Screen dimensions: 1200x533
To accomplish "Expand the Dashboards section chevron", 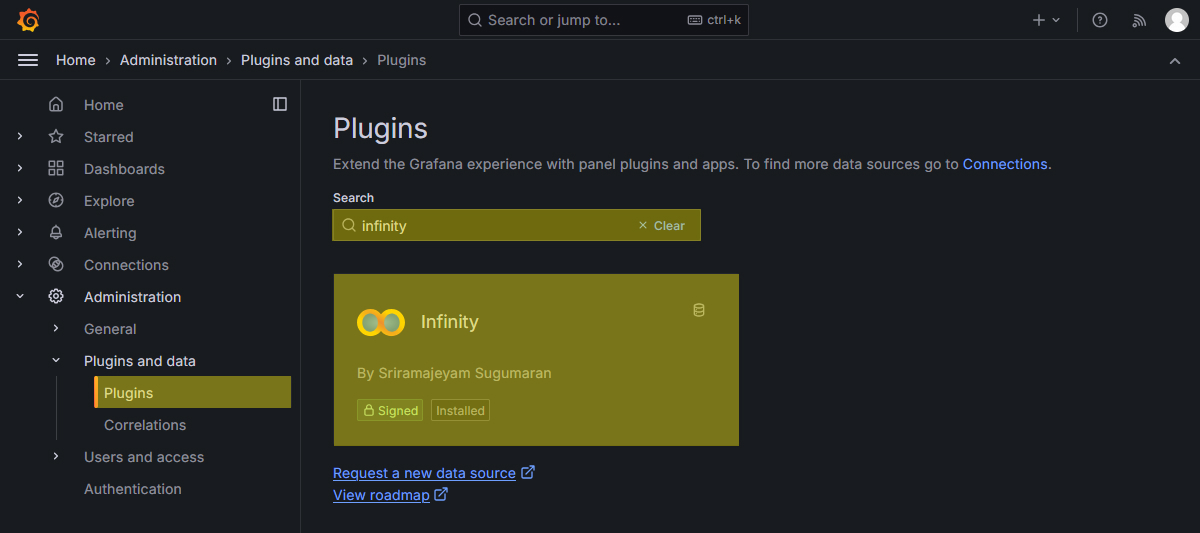I will click(x=20, y=169).
